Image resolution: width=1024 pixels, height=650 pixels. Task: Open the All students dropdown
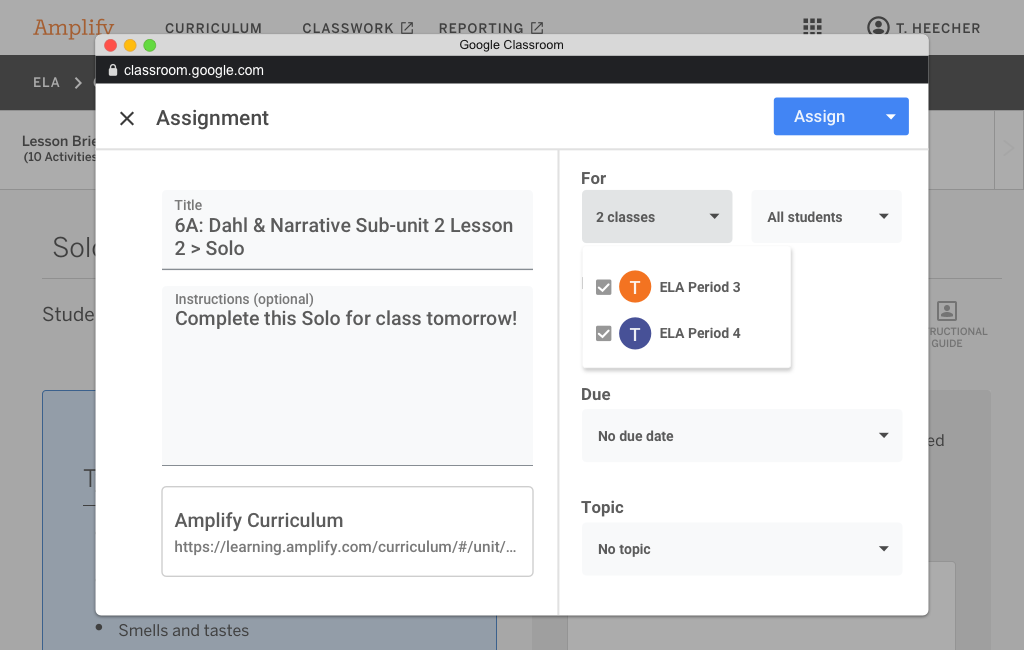pyautogui.click(x=826, y=217)
